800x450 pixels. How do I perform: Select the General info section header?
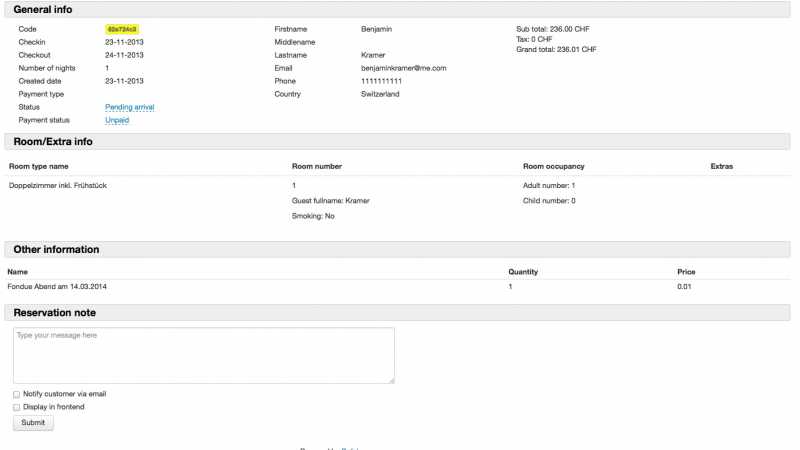(42, 9)
